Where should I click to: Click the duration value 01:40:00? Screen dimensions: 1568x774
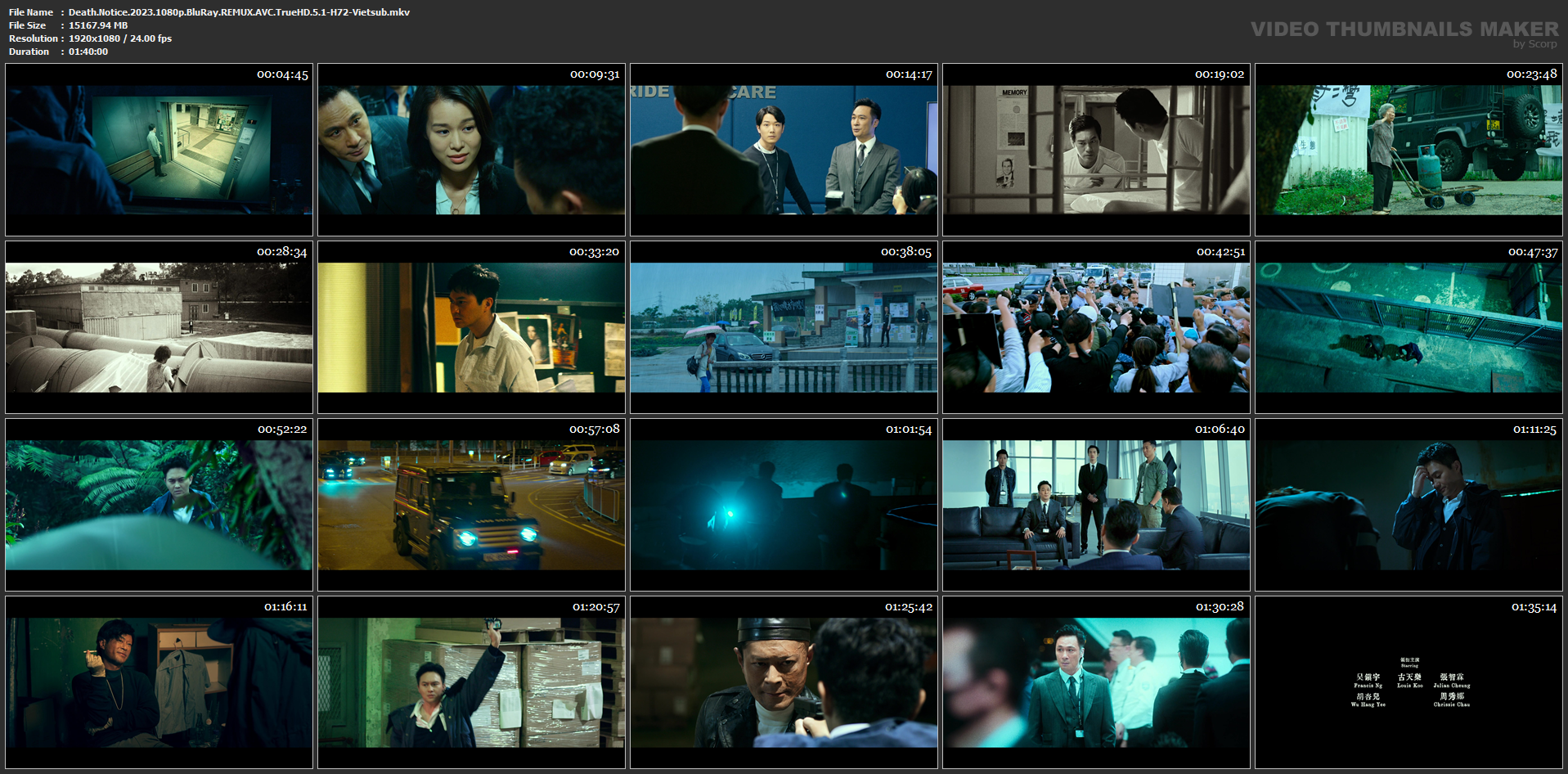pyautogui.click(x=88, y=52)
